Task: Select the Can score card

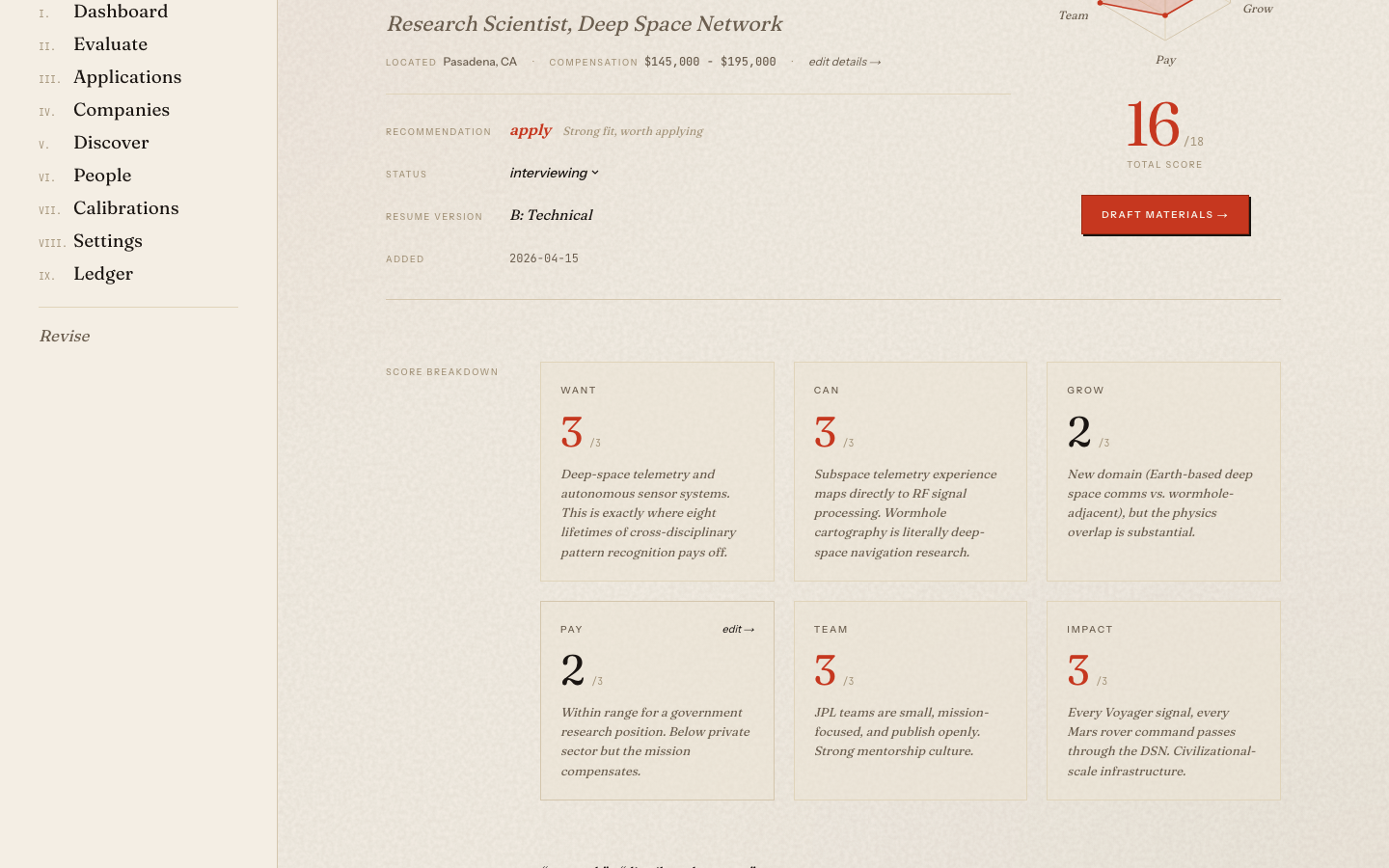Action: point(910,472)
